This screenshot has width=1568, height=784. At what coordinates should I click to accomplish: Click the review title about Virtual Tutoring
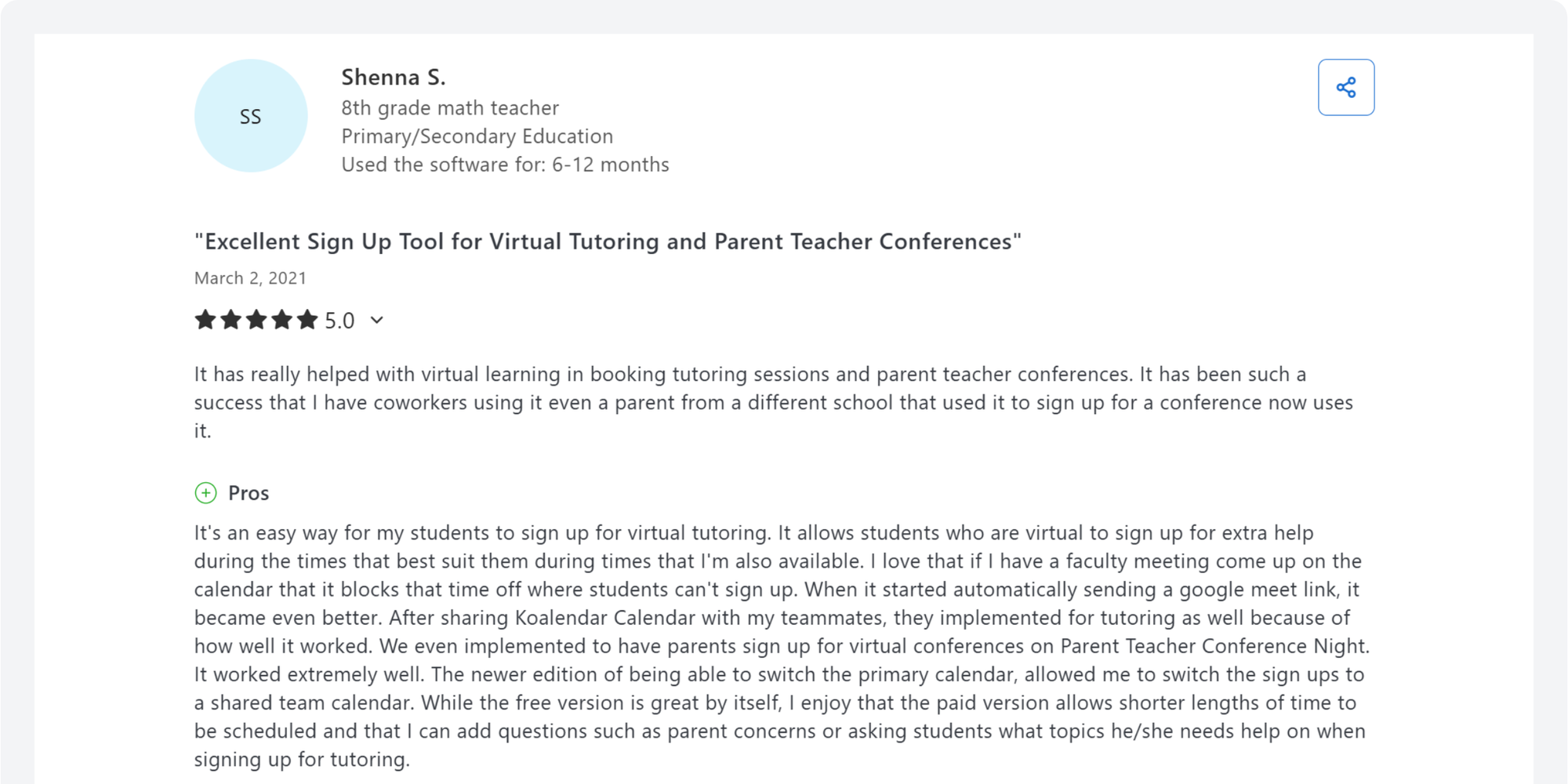tap(608, 241)
